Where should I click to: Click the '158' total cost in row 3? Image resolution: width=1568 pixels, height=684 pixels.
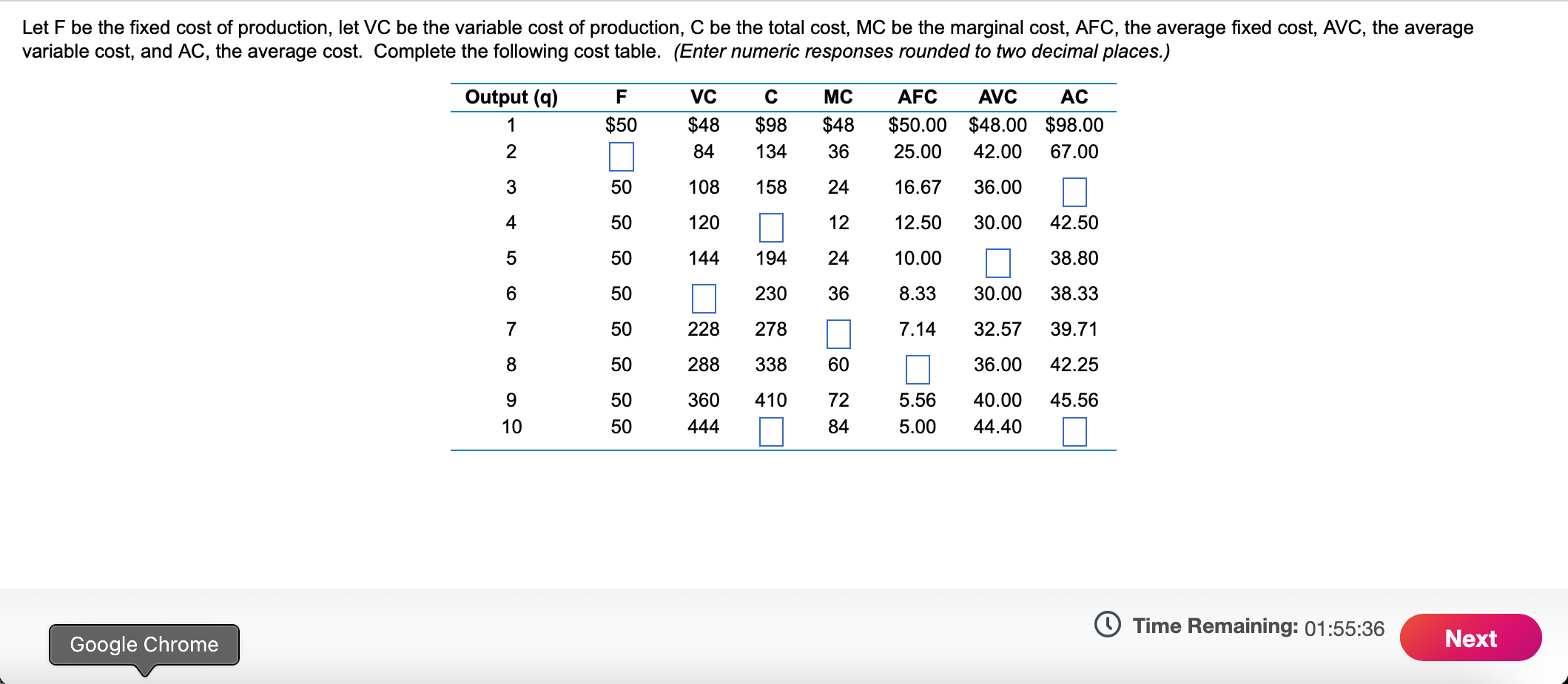click(x=771, y=187)
